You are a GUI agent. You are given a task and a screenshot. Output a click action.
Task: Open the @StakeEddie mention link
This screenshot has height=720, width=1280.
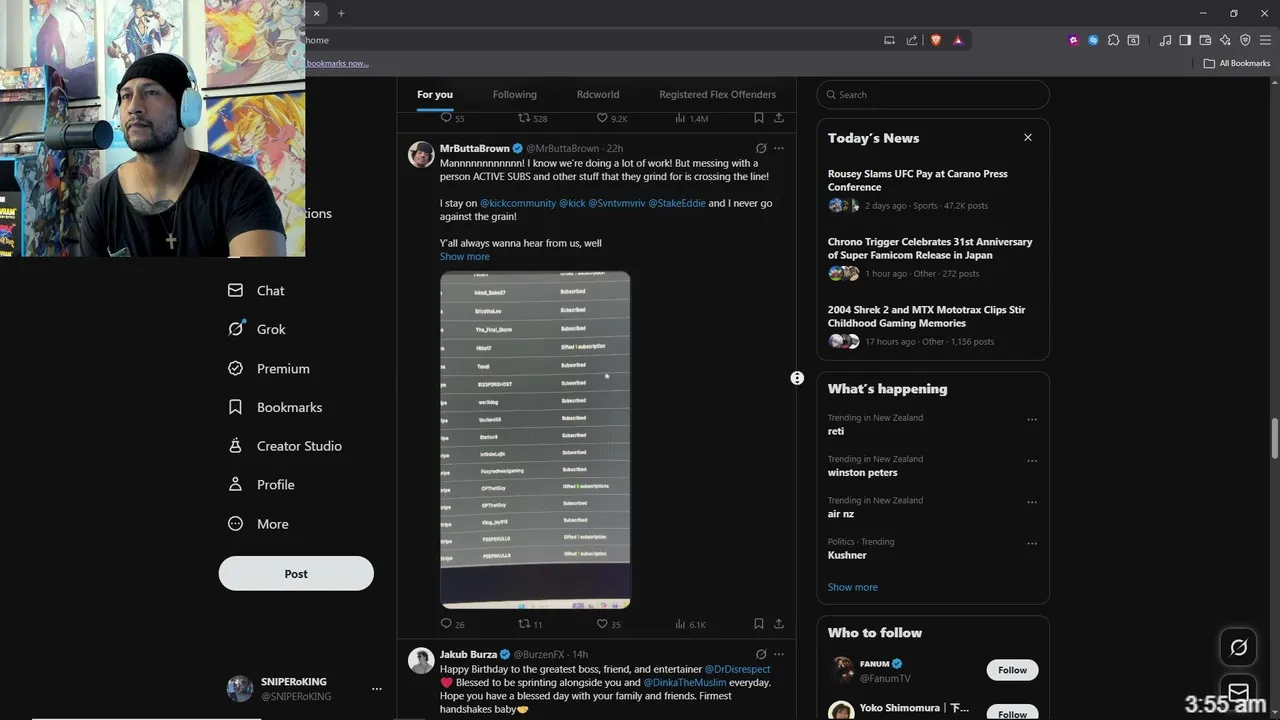click(x=677, y=203)
